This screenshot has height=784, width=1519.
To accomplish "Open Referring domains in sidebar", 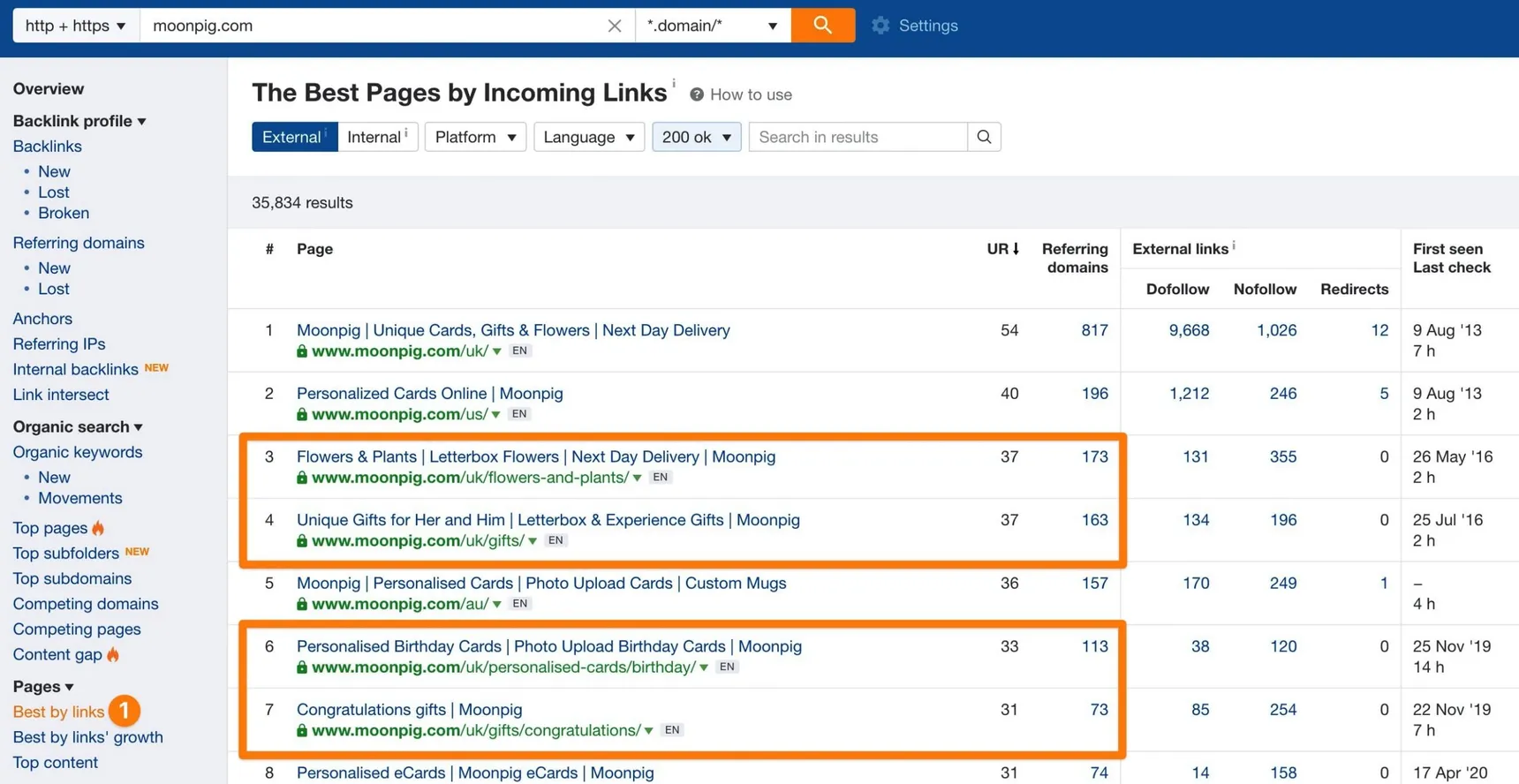I will click(x=79, y=243).
